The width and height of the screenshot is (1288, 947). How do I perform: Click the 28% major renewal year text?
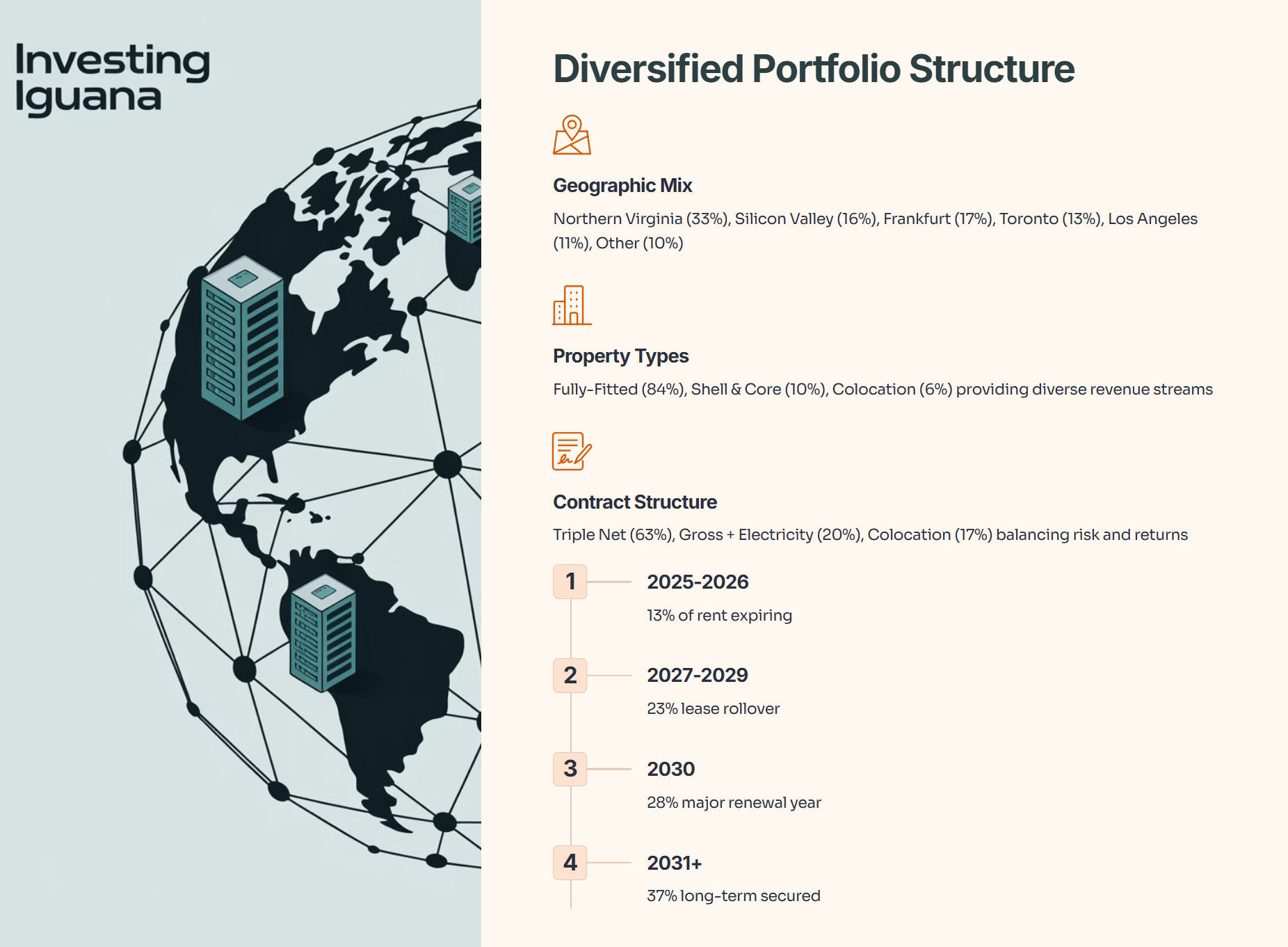pos(734,803)
